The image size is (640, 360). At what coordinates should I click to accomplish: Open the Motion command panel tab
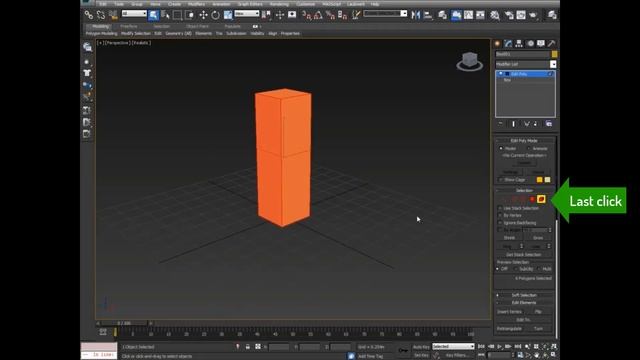tap(530, 43)
